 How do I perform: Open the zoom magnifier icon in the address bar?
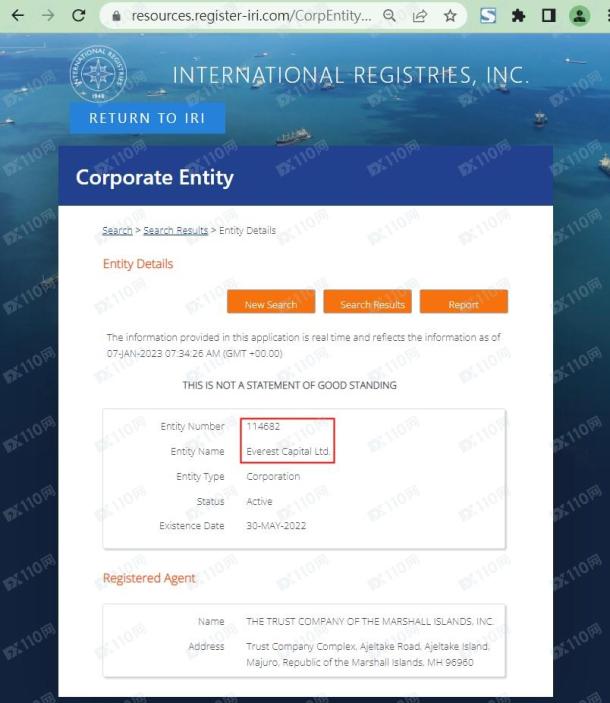(x=389, y=16)
